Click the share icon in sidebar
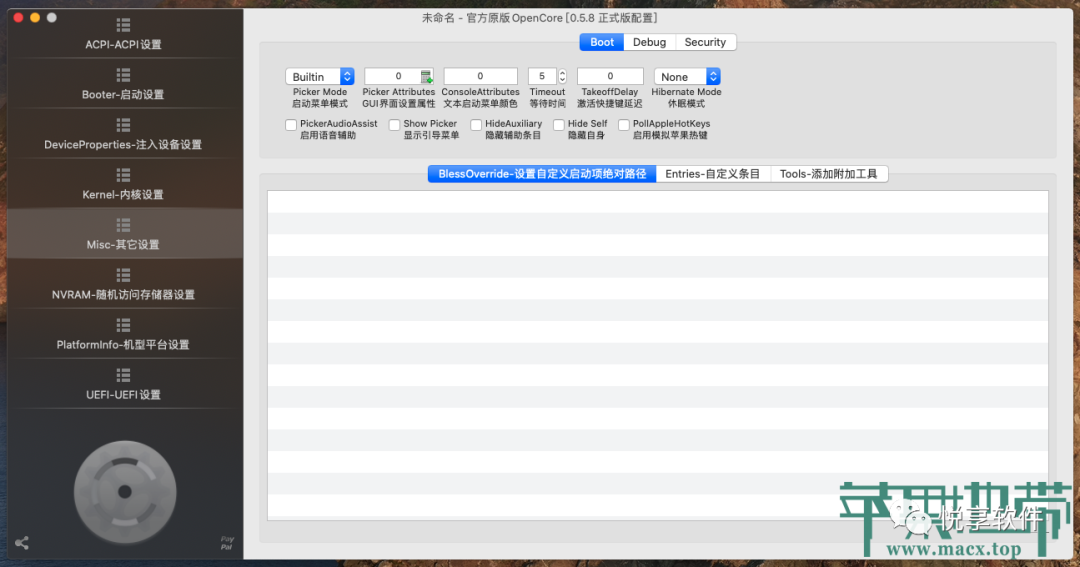Image resolution: width=1080 pixels, height=567 pixels. 22,543
